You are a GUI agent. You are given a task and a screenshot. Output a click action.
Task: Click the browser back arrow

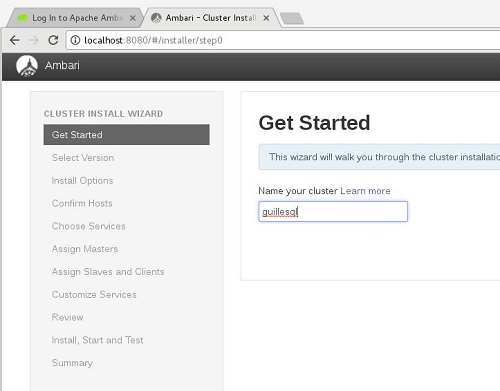14,40
